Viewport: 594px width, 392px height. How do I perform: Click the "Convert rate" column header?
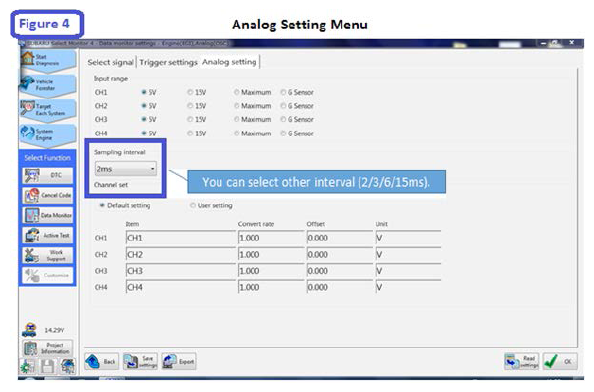pos(256,224)
